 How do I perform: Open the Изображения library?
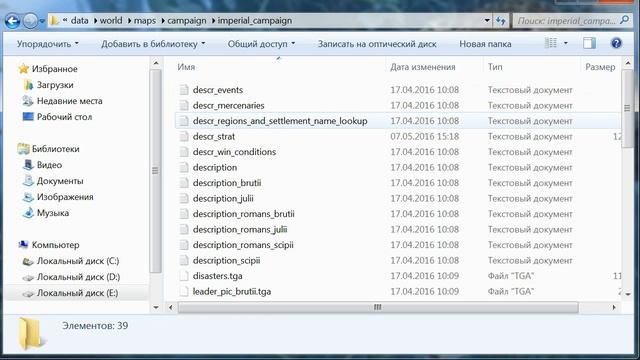65,197
